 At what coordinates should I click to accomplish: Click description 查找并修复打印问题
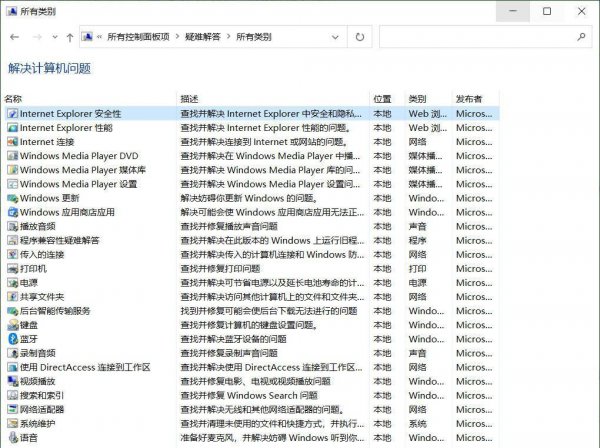coord(220,269)
